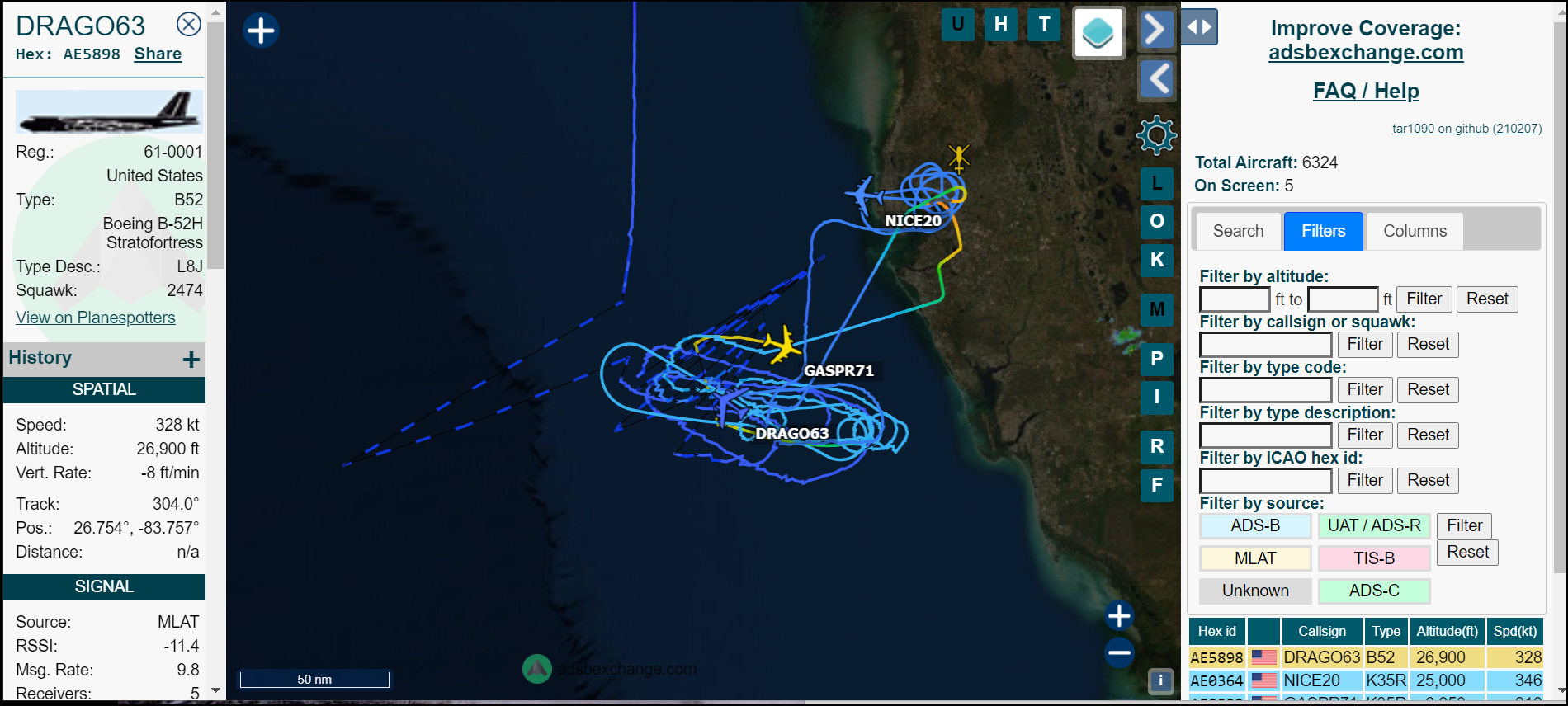Reset the type code filter
Image resolution: width=1568 pixels, height=706 pixels.
coord(1428,389)
